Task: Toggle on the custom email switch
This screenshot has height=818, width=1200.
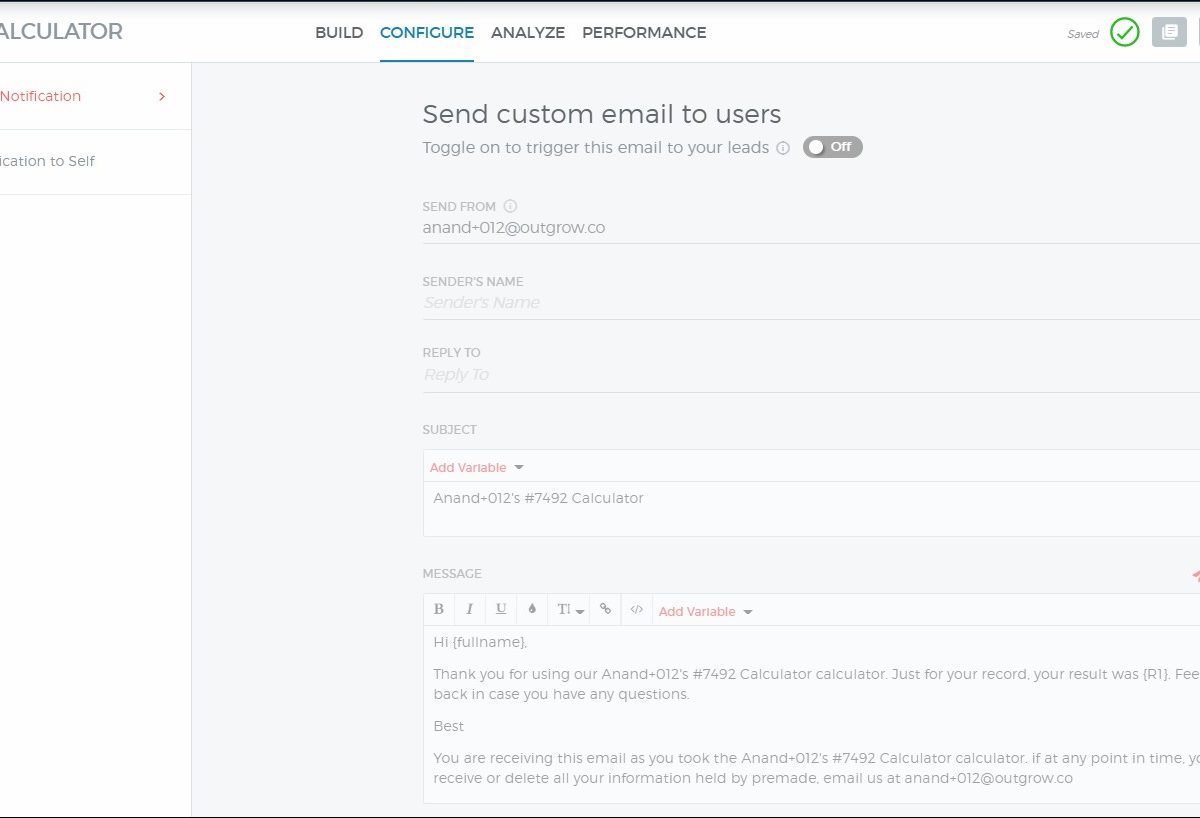Action: coord(832,147)
